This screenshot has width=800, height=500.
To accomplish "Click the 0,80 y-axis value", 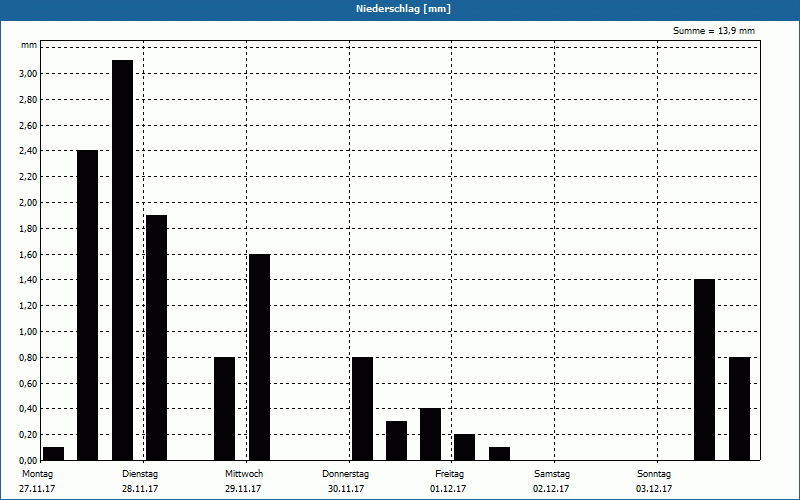I will [28, 358].
